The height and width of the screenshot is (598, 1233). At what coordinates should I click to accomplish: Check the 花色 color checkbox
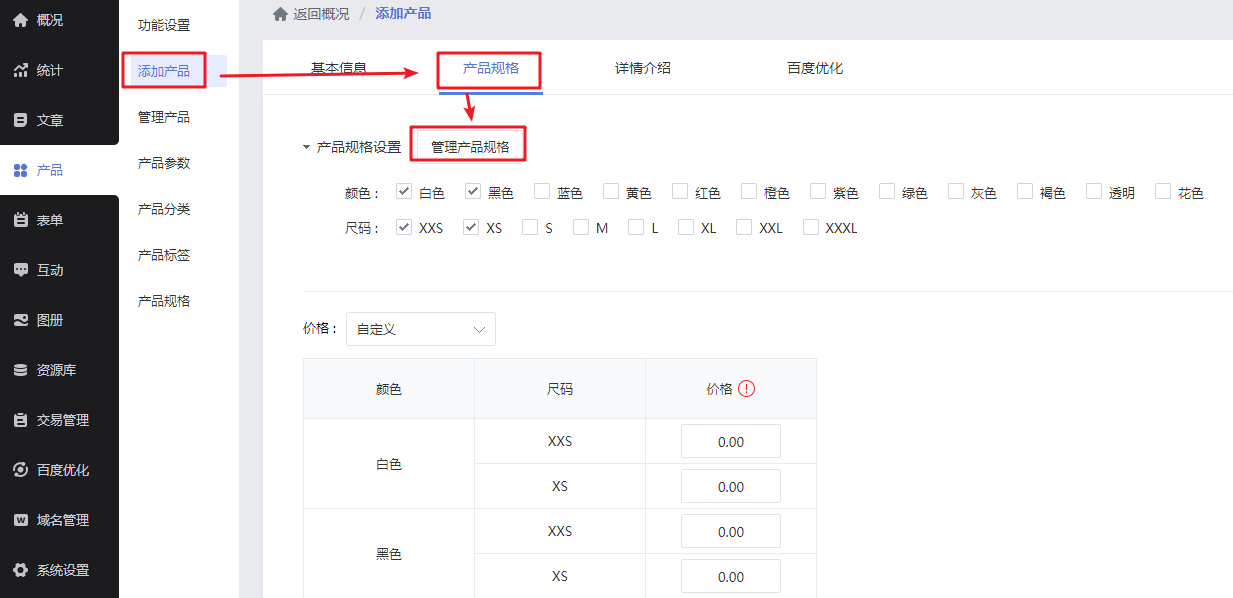click(1163, 191)
